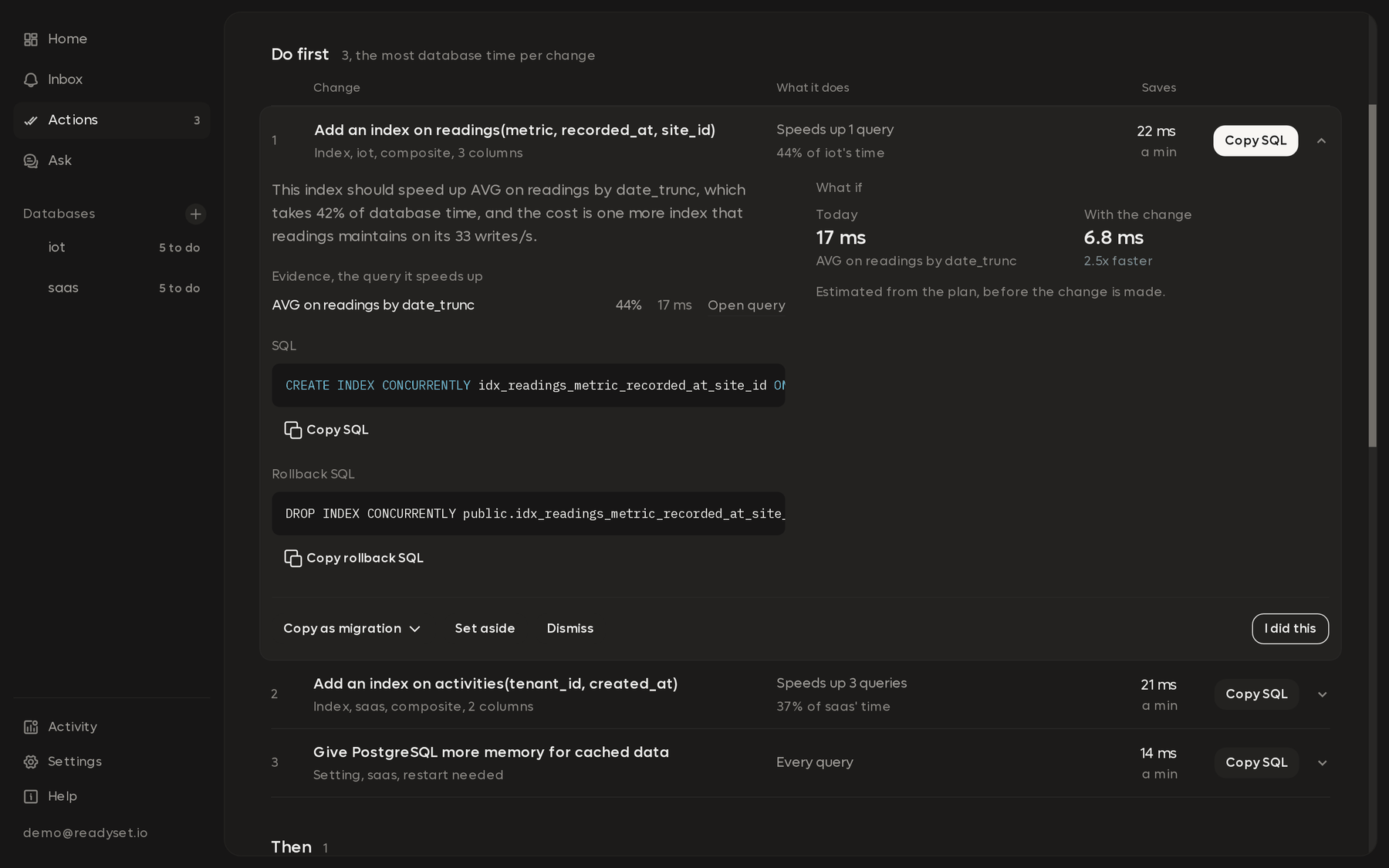Expand the activities index action row

pos(1322,694)
